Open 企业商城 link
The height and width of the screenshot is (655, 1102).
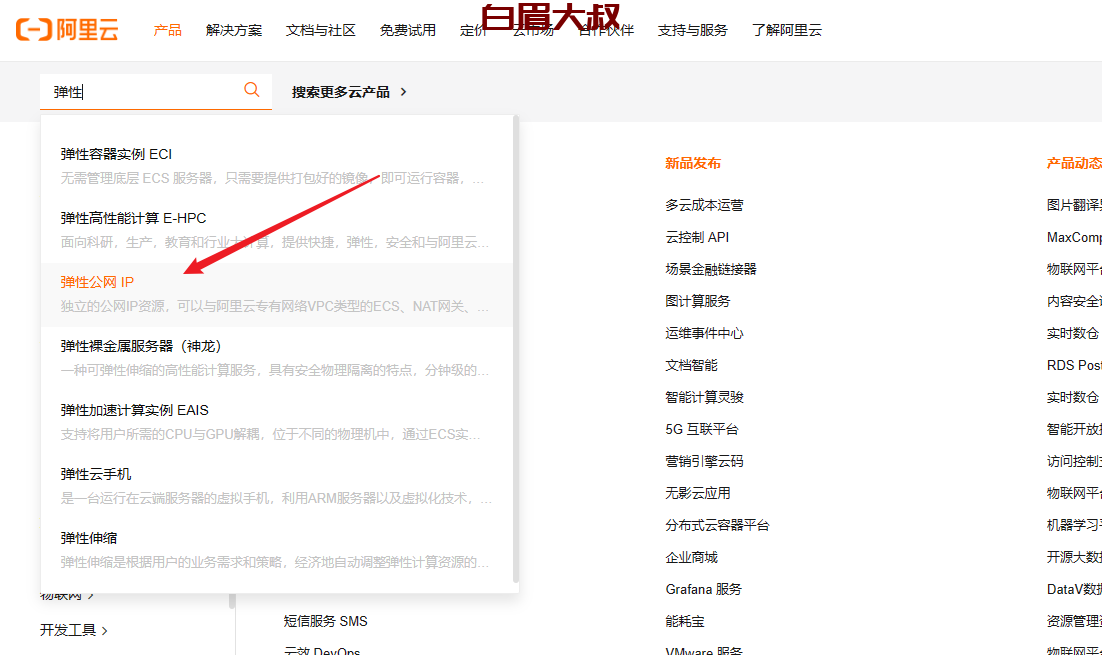click(x=692, y=557)
